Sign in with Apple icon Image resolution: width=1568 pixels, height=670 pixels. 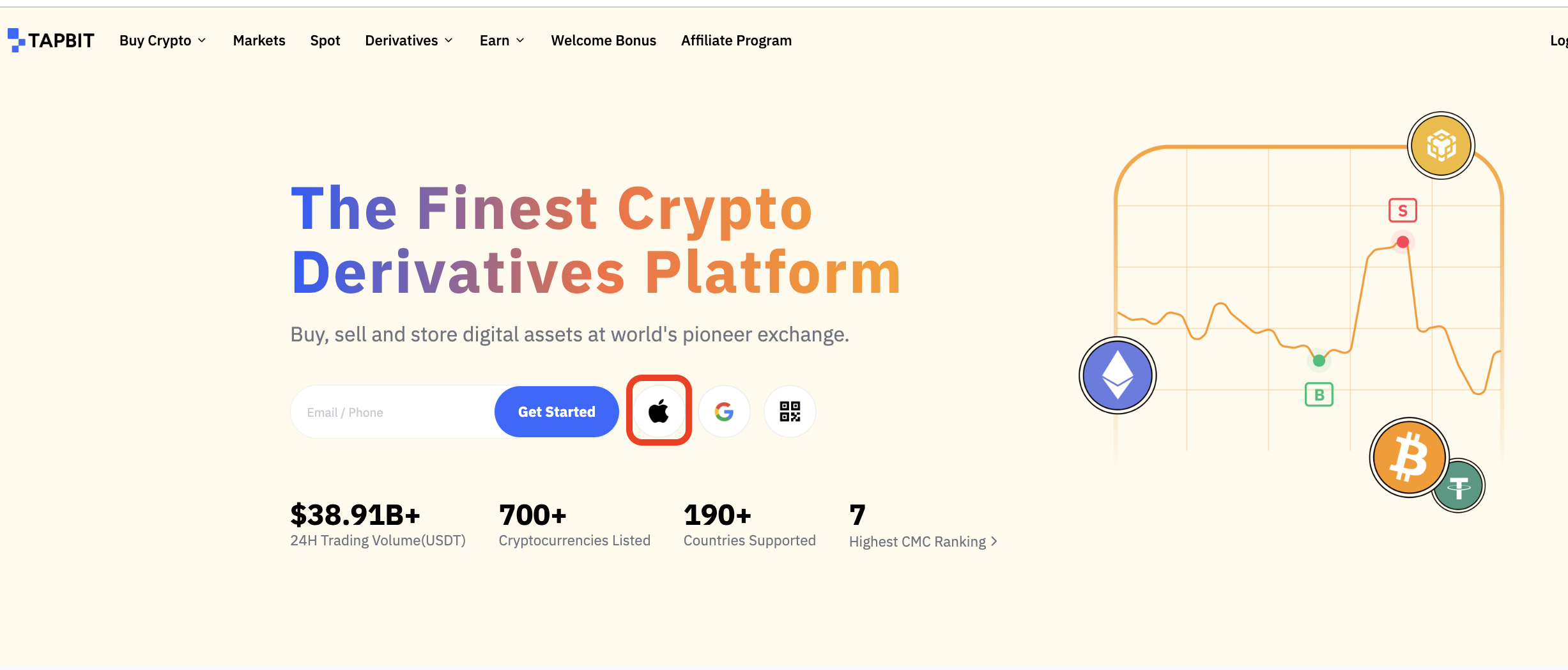(659, 411)
